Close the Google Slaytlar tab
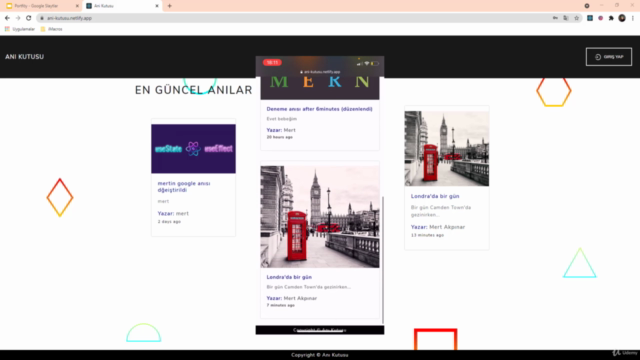640x360 pixels. [x=77, y=6]
